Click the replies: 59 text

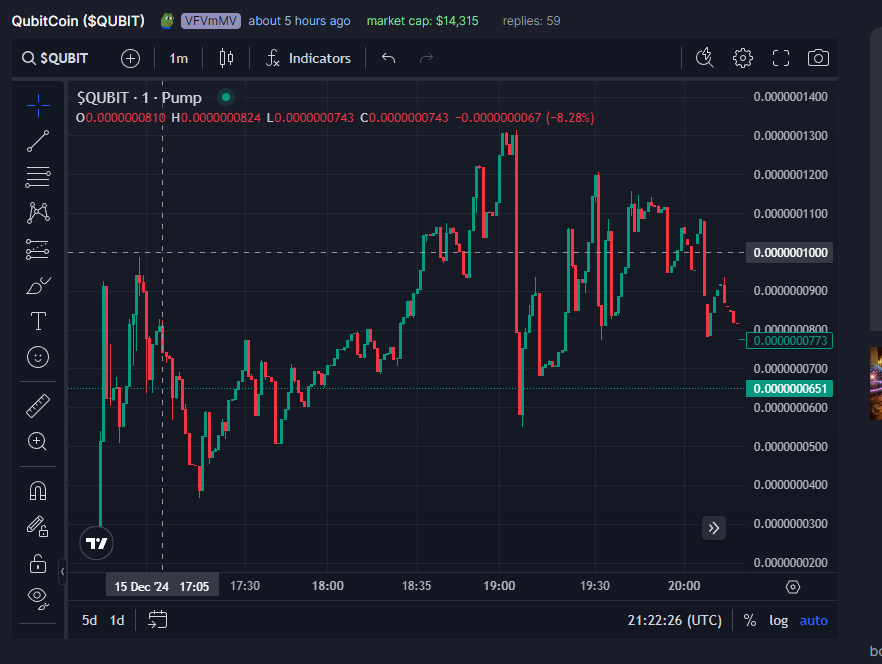point(532,21)
